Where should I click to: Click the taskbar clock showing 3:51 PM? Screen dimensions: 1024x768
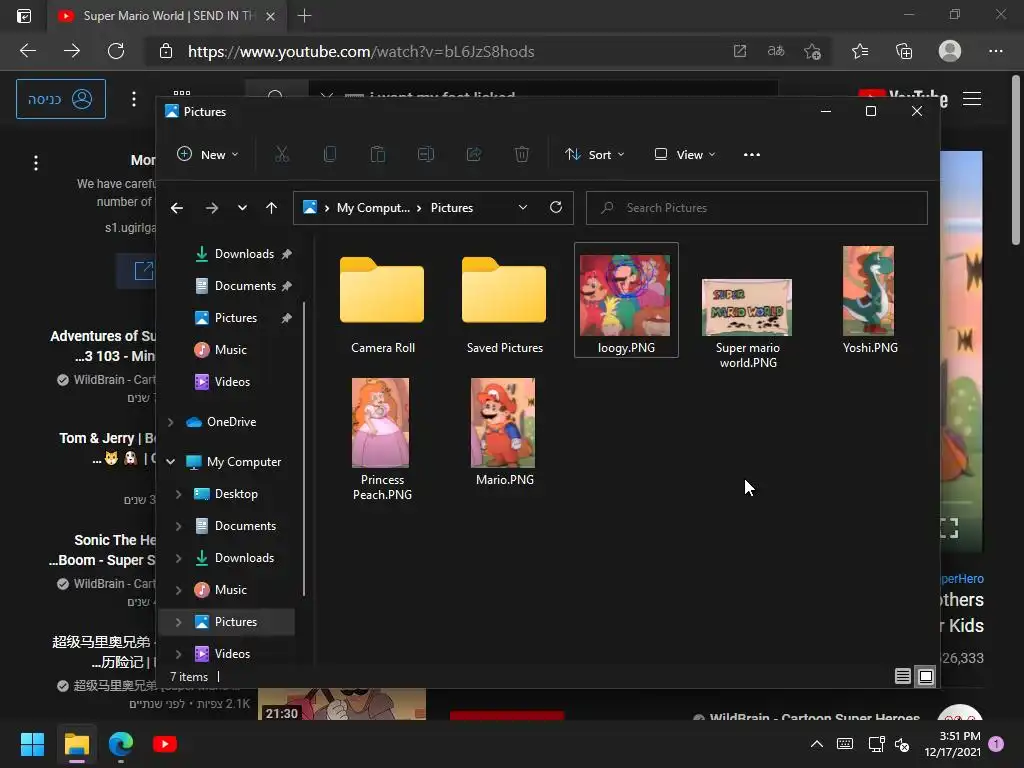952,744
